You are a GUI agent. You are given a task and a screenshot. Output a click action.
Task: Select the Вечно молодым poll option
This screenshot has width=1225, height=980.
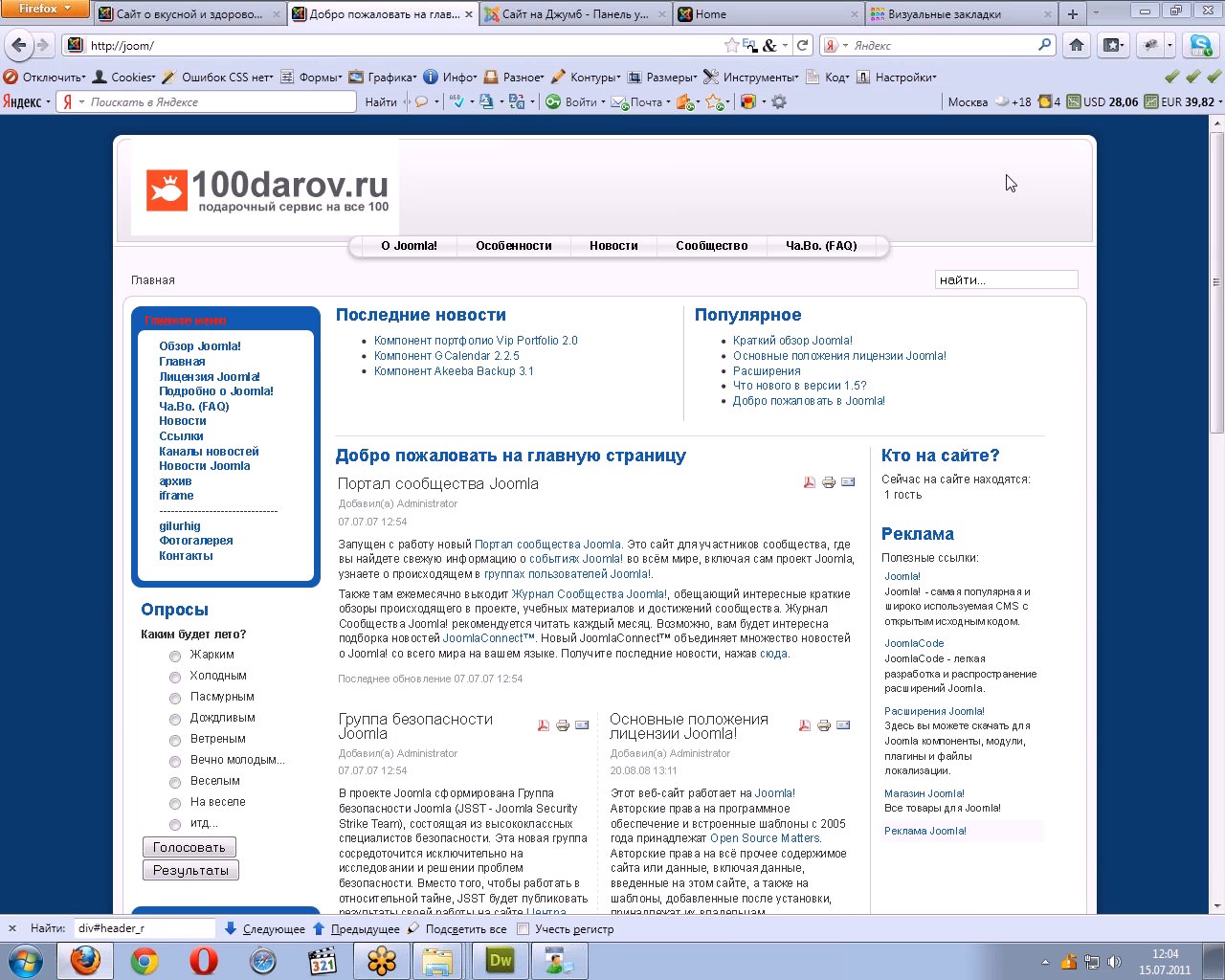coord(175,762)
